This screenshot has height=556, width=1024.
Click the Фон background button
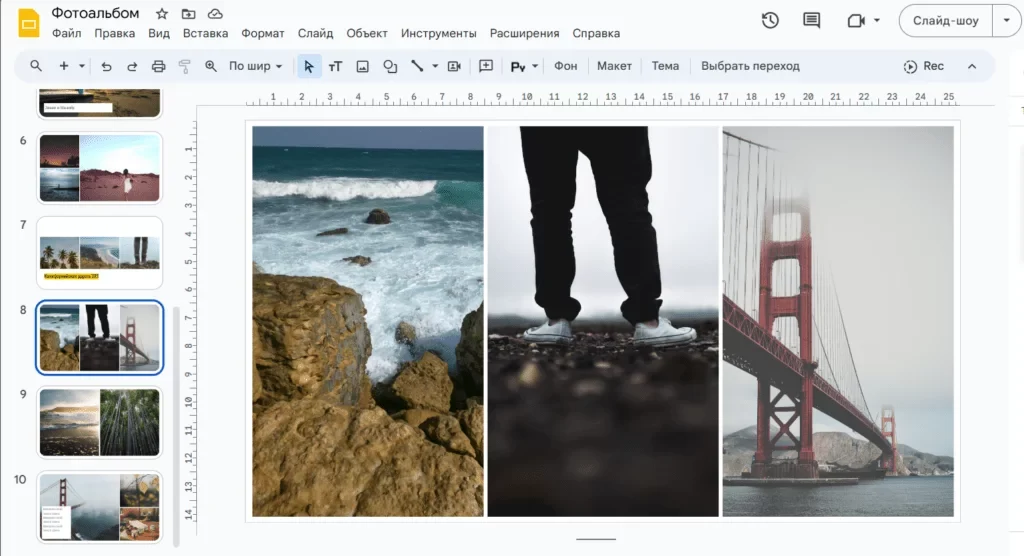[566, 66]
